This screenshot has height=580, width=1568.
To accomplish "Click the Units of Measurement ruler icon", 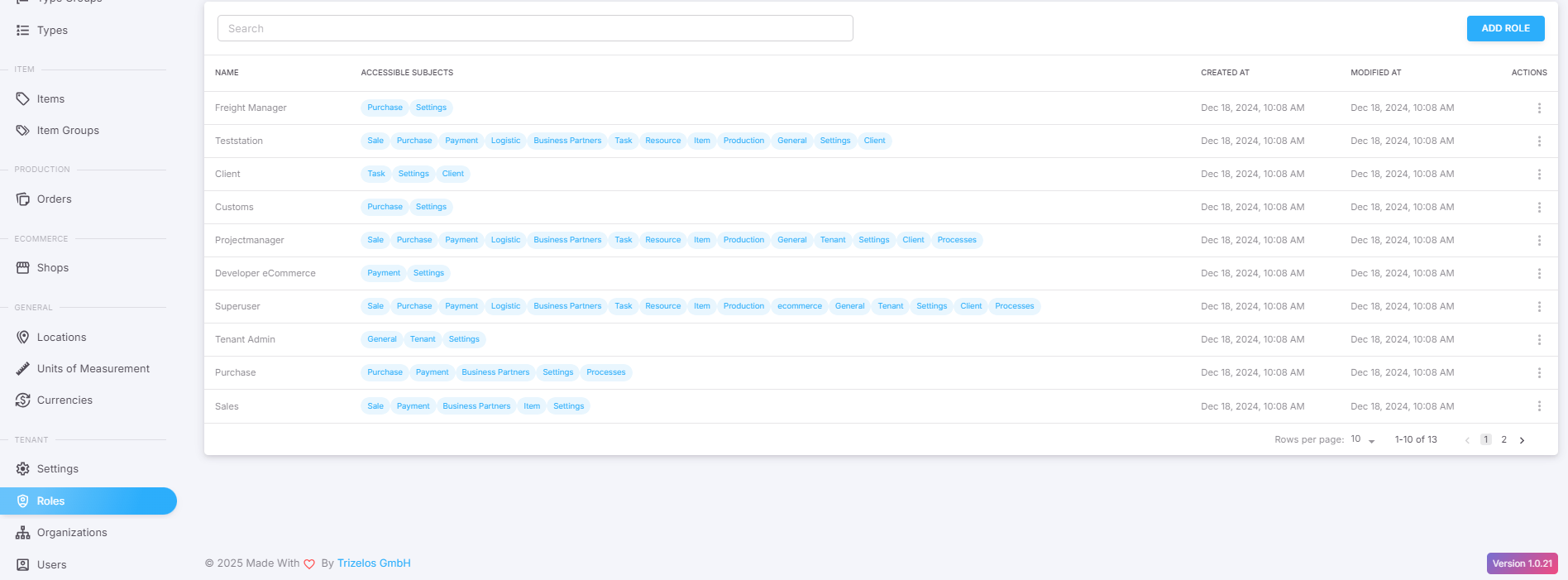I will click(x=22, y=369).
